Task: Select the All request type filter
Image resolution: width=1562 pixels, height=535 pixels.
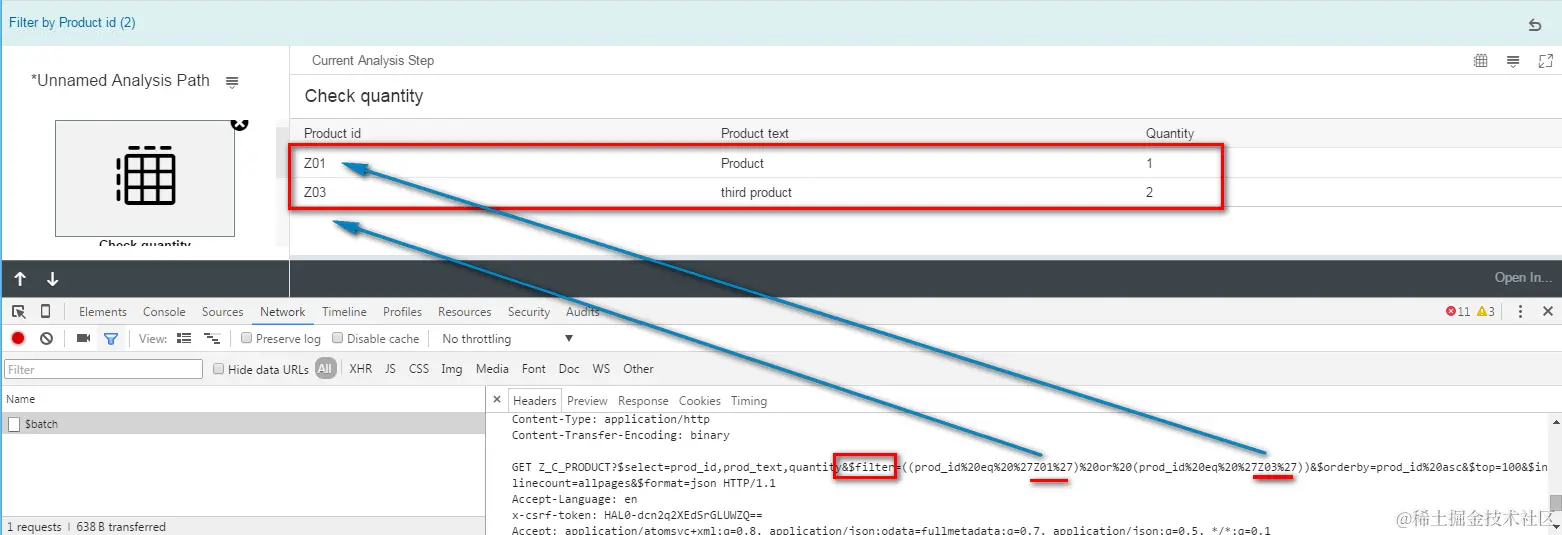Action: point(325,369)
